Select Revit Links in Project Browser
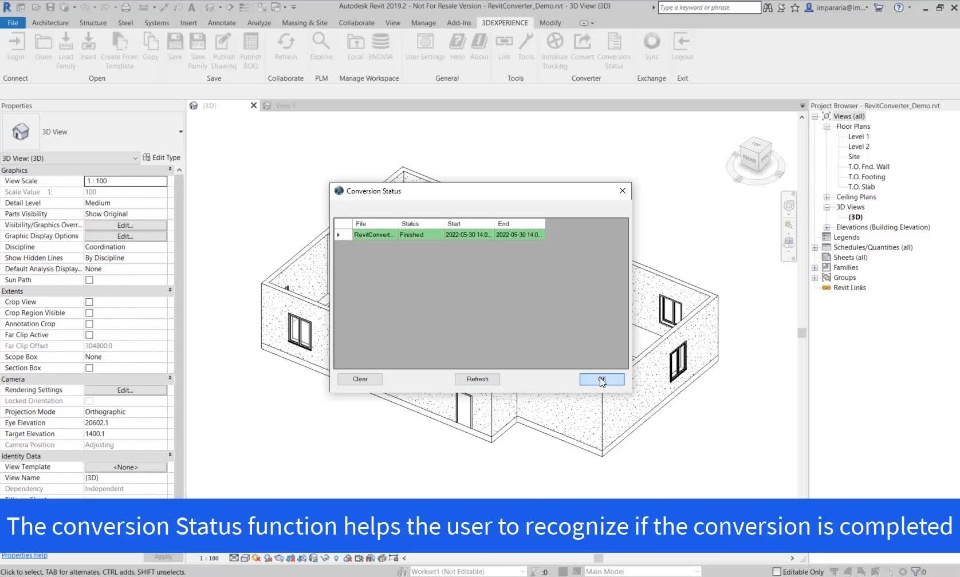960x577 pixels. tap(849, 288)
